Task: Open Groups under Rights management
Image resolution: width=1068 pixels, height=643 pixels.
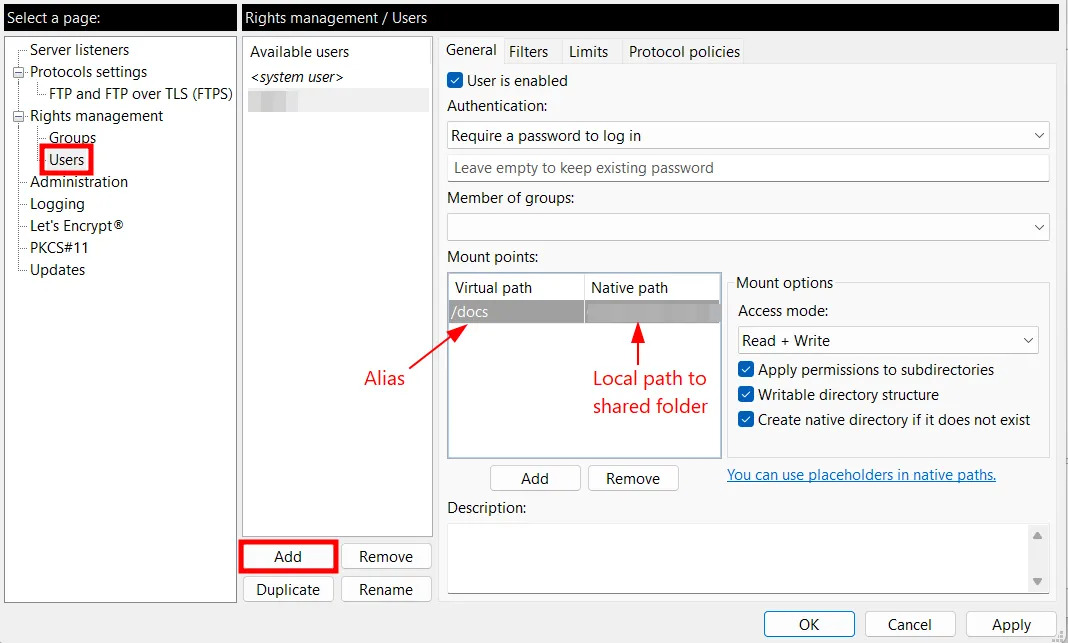Action: tap(72, 138)
